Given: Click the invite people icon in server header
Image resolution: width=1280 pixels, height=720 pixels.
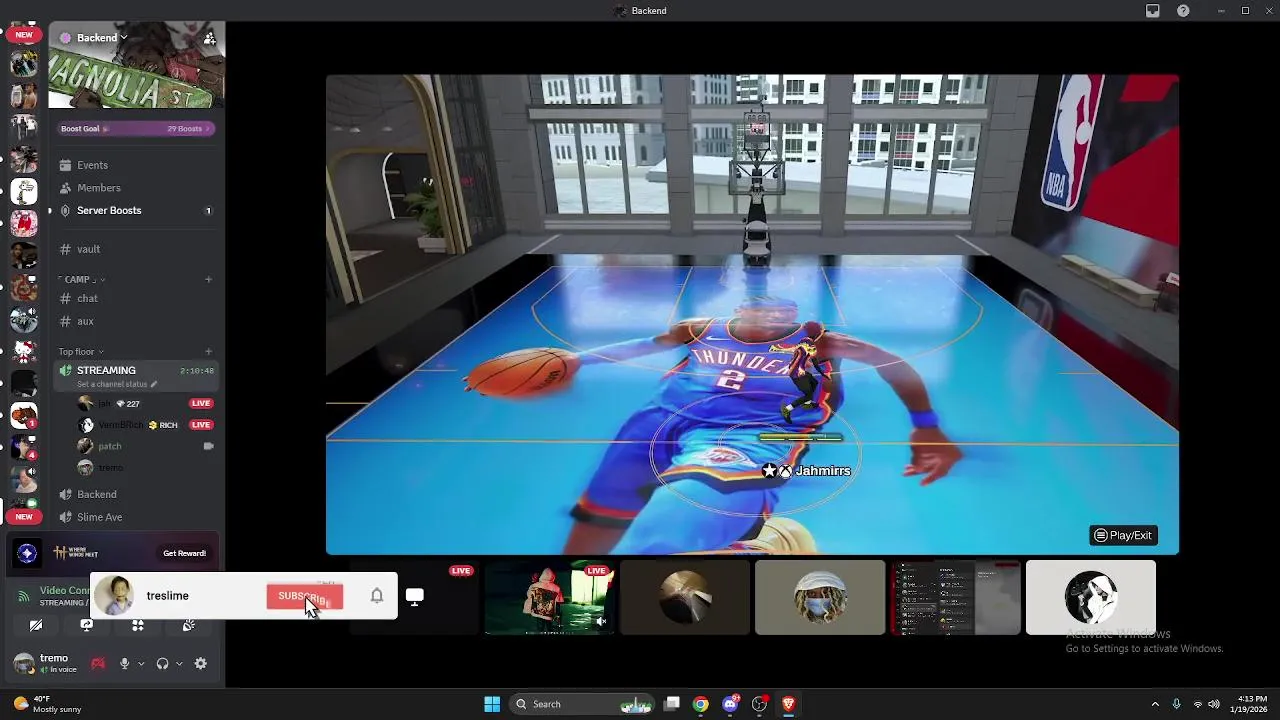Looking at the screenshot, I should 209,38.
